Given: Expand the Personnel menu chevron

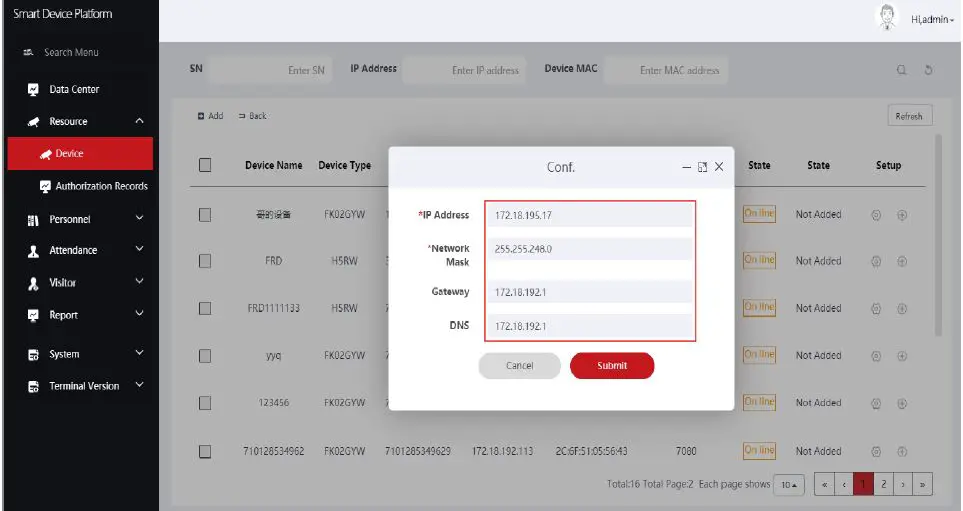Looking at the screenshot, I should pyautogui.click(x=139, y=218).
